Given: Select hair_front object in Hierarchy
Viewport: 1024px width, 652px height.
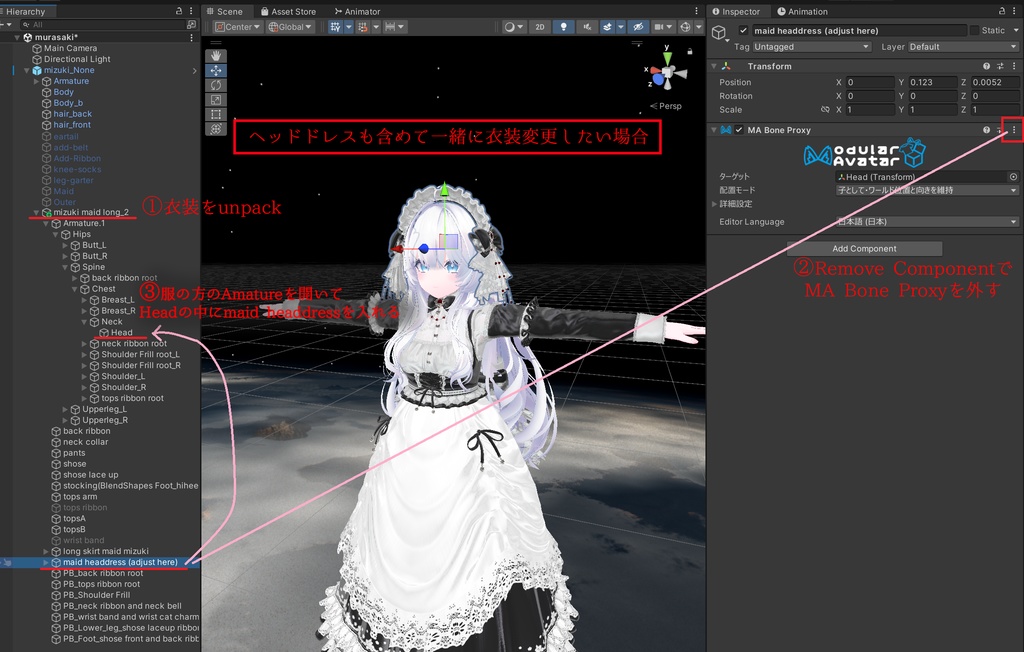Looking at the screenshot, I should pos(72,125).
